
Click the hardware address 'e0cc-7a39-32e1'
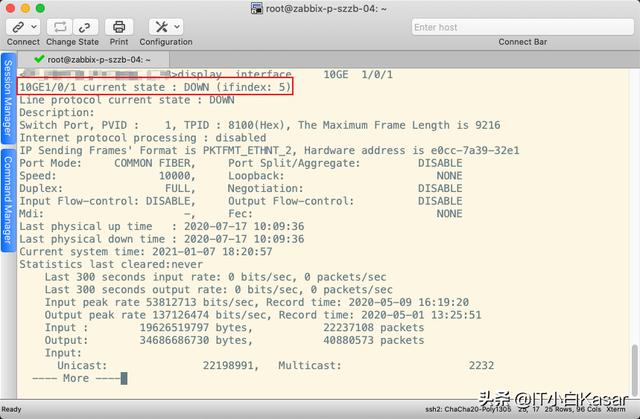click(x=475, y=151)
